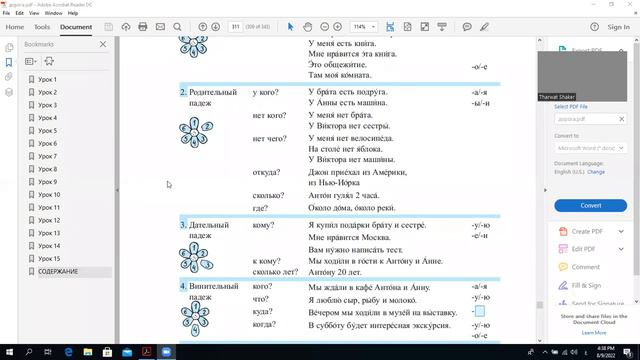Open the Window menu
Image resolution: width=640 pixels, height=360 pixels.
pyautogui.click(x=53, y=13)
